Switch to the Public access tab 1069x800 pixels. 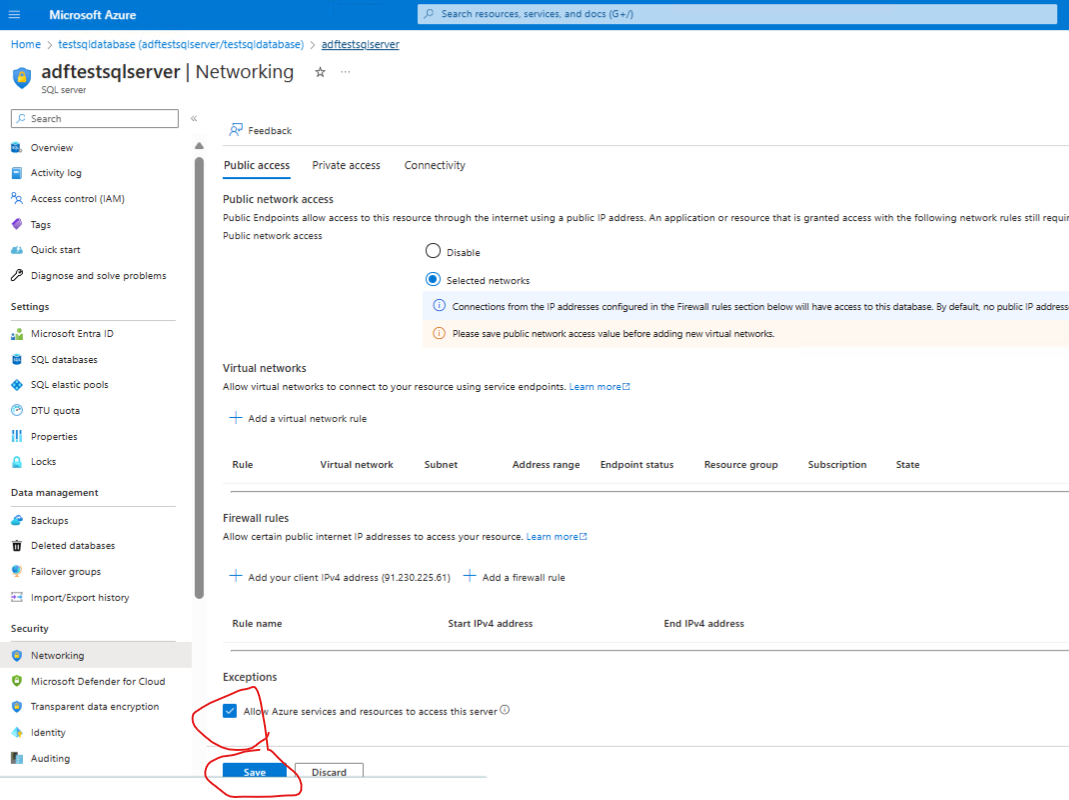coord(257,166)
